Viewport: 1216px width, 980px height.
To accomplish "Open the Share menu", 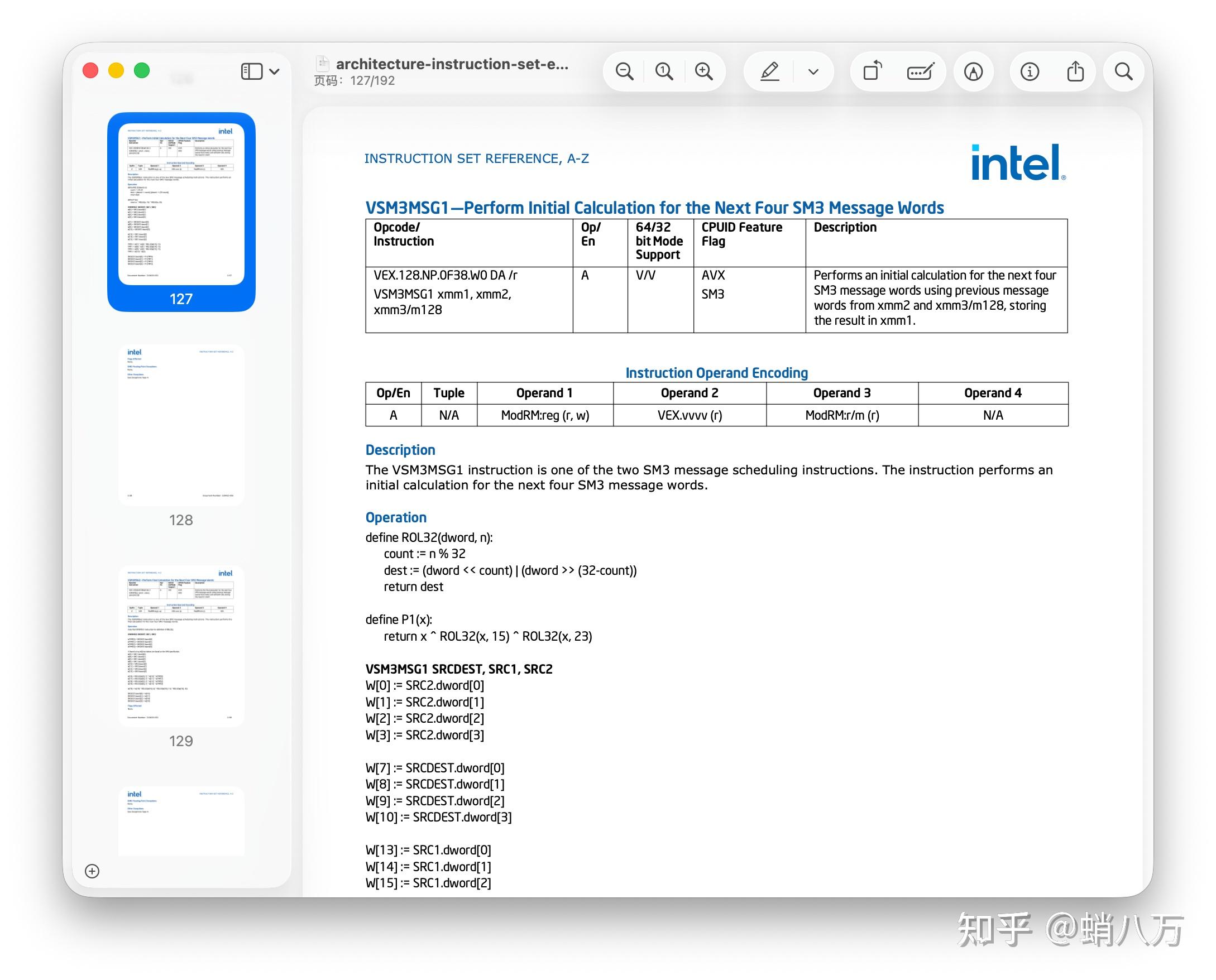I will (x=1075, y=71).
